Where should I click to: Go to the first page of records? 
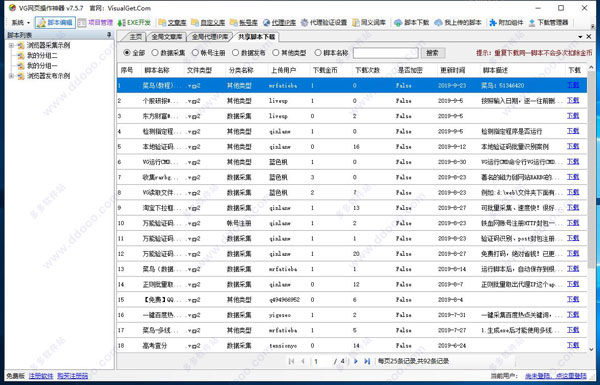click(x=292, y=361)
